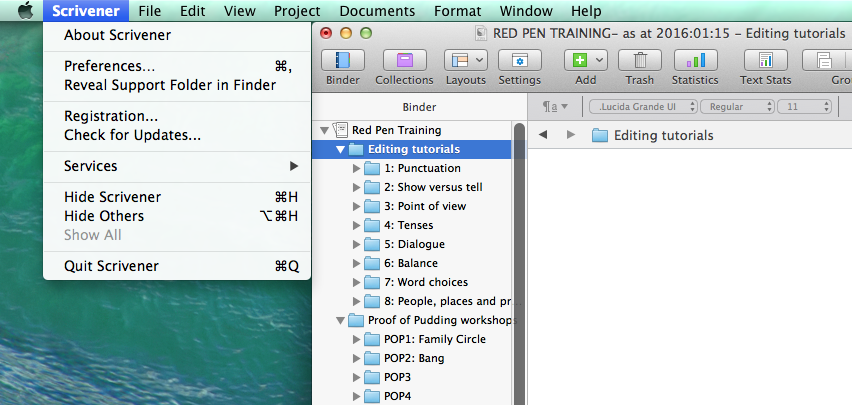Click the folder icon in editor header
This screenshot has width=852, height=405.
(x=600, y=135)
